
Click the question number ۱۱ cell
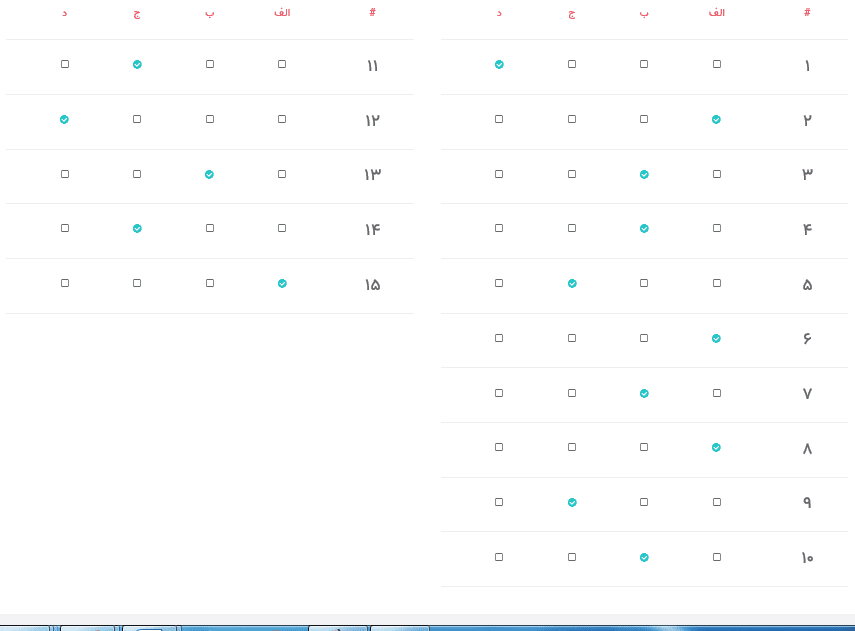[372, 66]
